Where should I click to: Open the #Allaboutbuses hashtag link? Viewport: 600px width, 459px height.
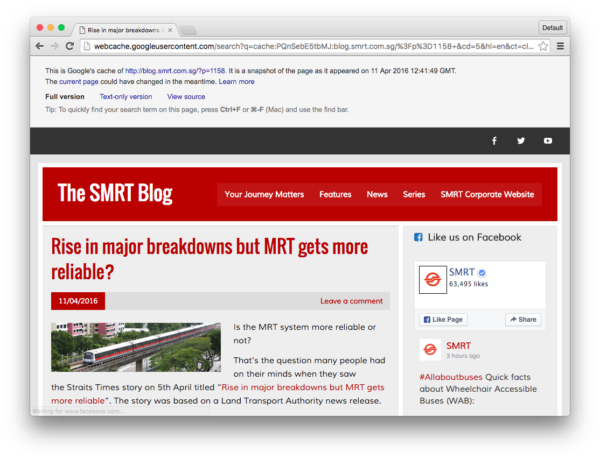tap(451, 377)
